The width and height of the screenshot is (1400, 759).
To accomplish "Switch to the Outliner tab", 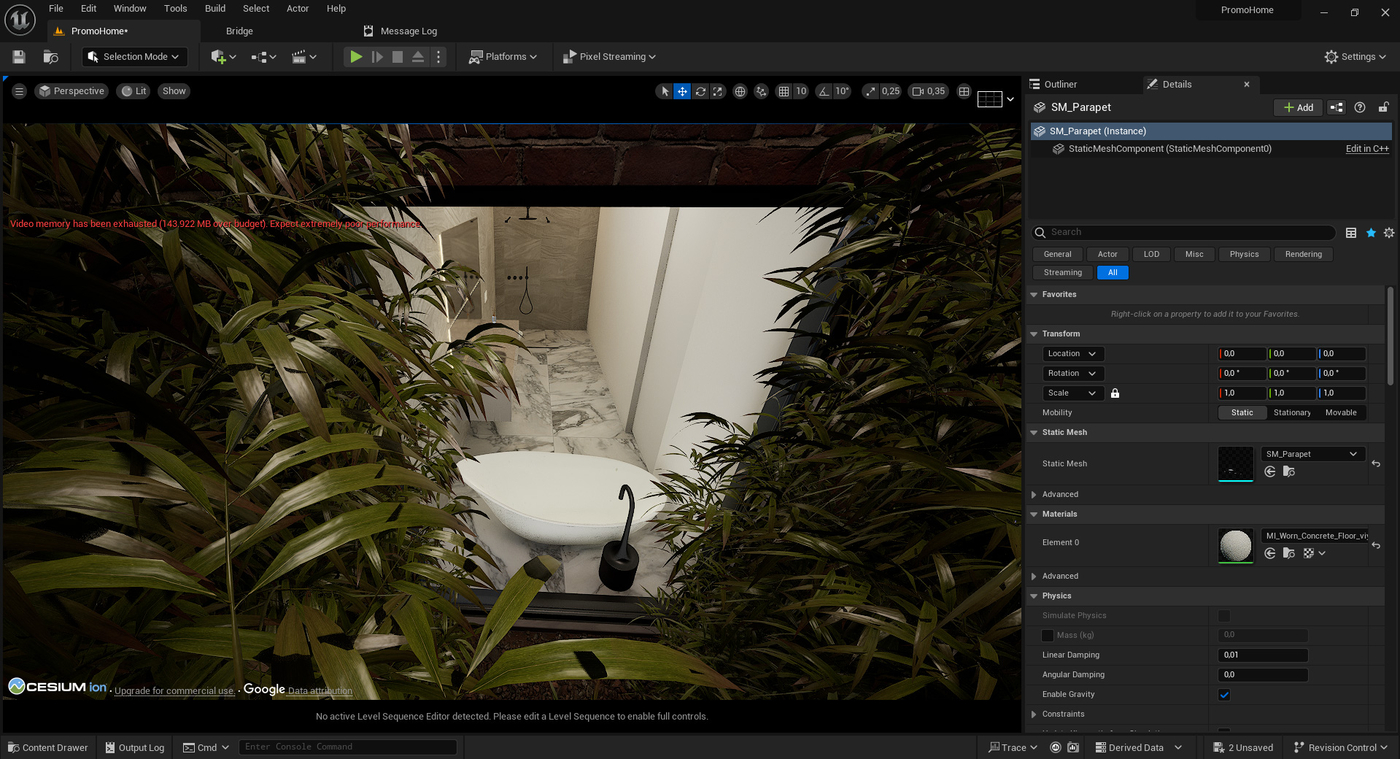I will click(x=1061, y=85).
